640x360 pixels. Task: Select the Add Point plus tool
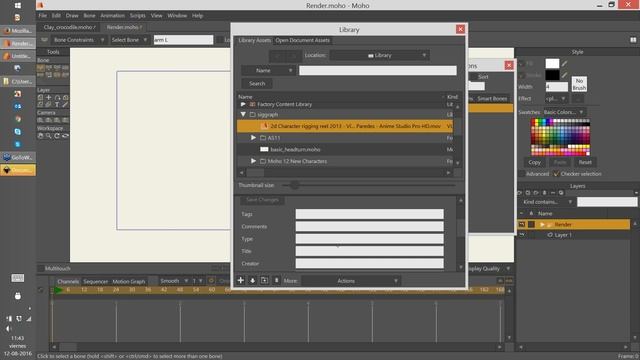click(49, 98)
